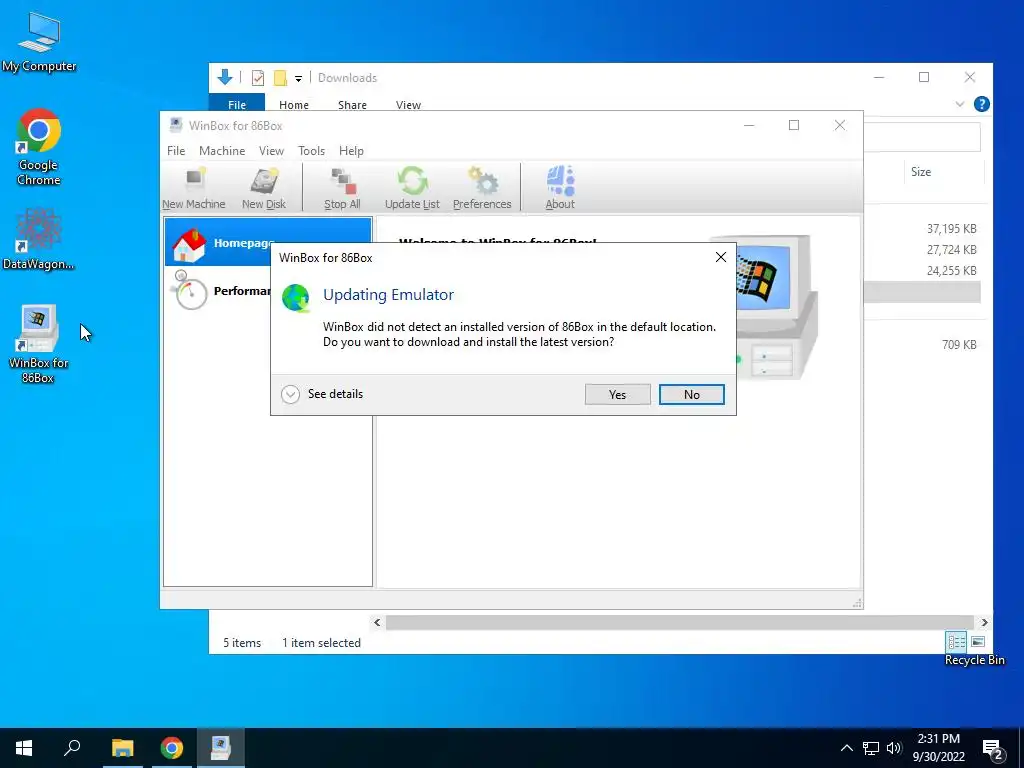Image resolution: width=1024 pixels, height=768 pixels.
Task: Click the Explorer help question mark icon
Action: (x=981, y=104)
